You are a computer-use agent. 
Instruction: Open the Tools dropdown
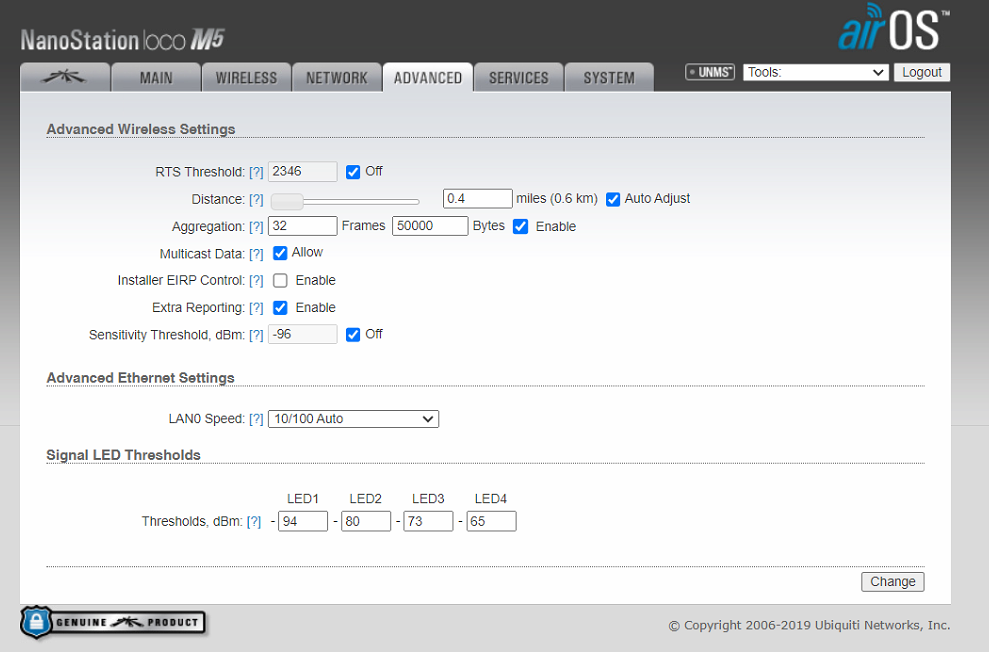coord(816,72)
